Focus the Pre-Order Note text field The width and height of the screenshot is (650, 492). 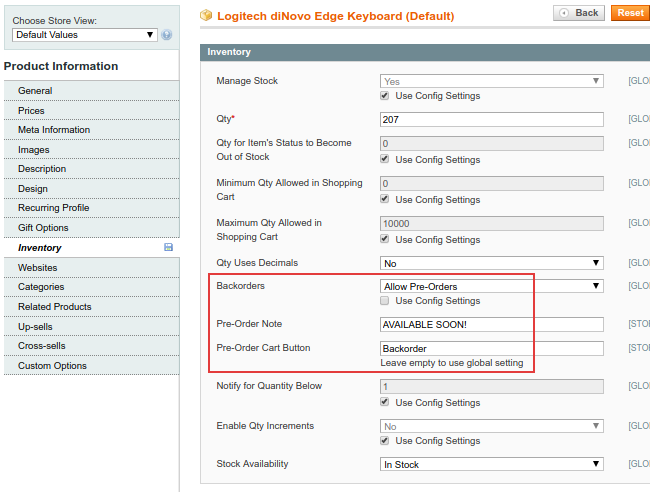(x=492, y=325)
